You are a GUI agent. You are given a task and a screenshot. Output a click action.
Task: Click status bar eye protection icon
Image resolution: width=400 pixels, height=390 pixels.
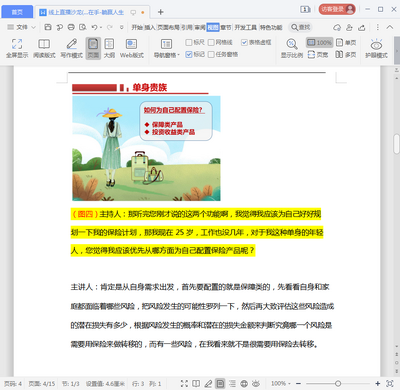click(256, 384)
